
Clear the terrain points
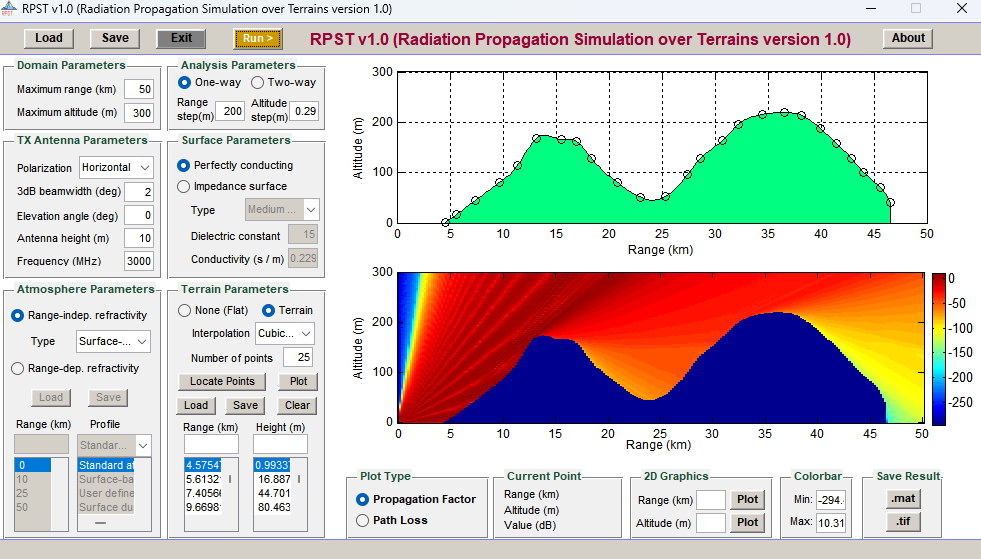[x=297, y=406]
